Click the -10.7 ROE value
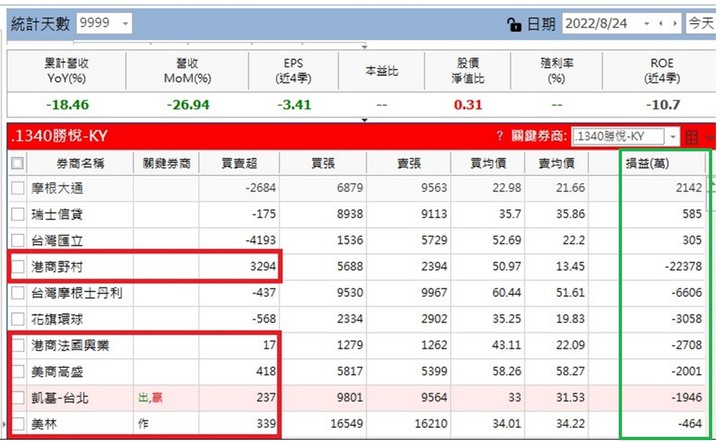Screen dimensions: 720x443 point(663,105)
